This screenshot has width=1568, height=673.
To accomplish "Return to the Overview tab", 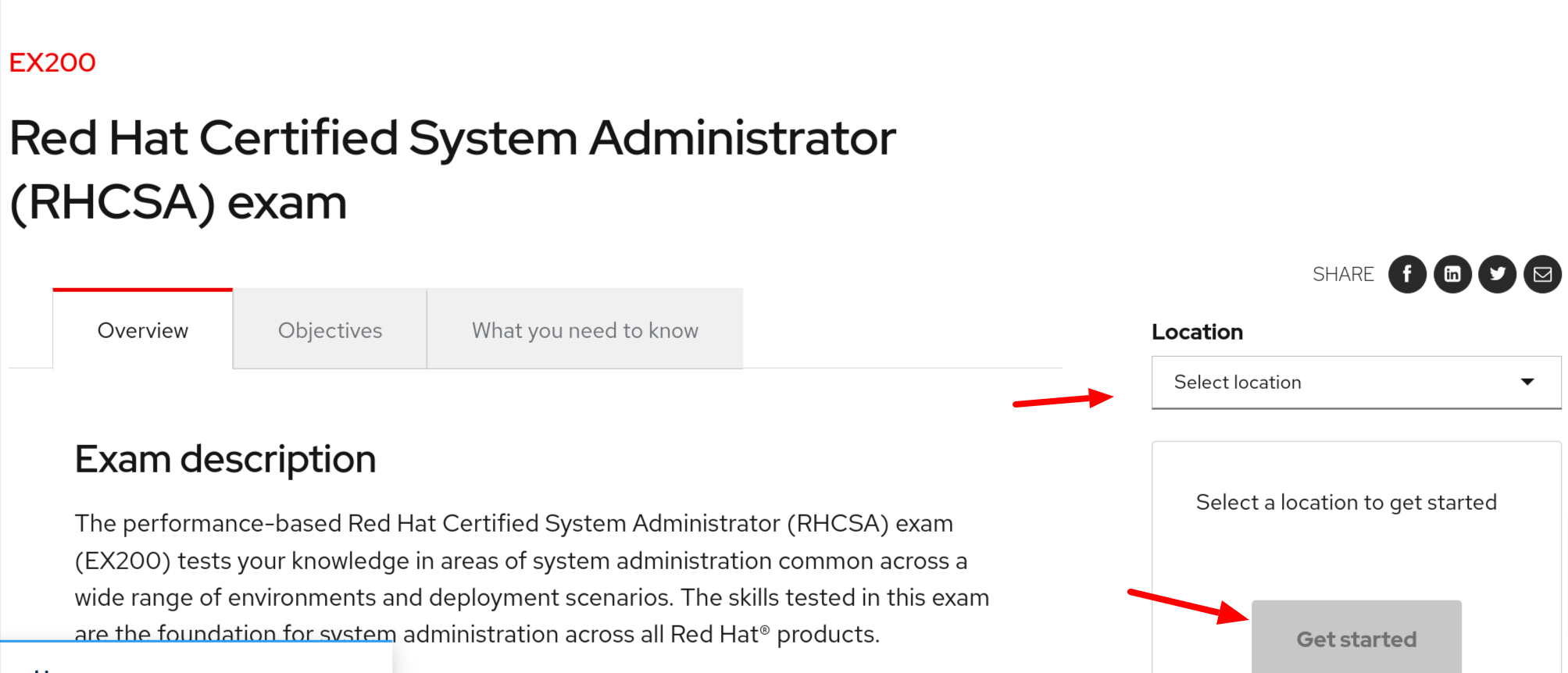I will coord(142,329).
